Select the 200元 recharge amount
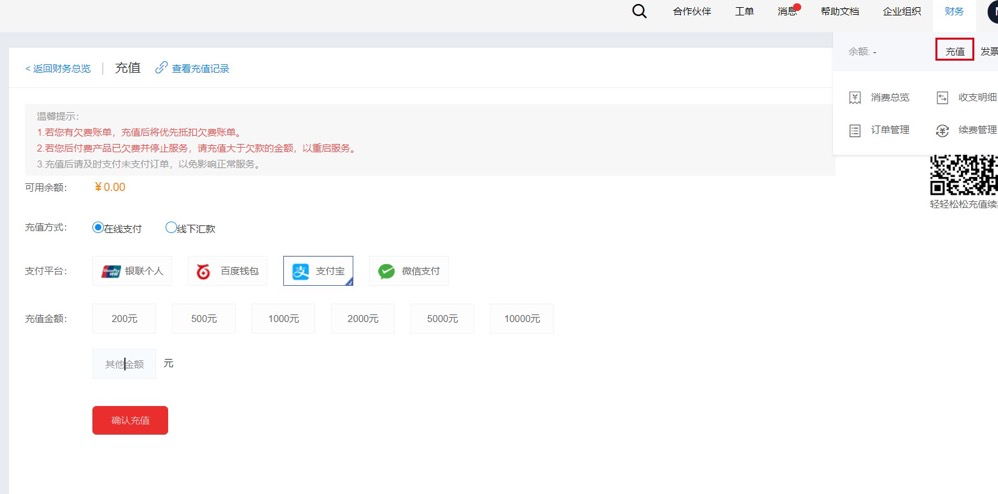Viewport: 998px width, 494px height. pyautogui.click(x=124, y=318)
